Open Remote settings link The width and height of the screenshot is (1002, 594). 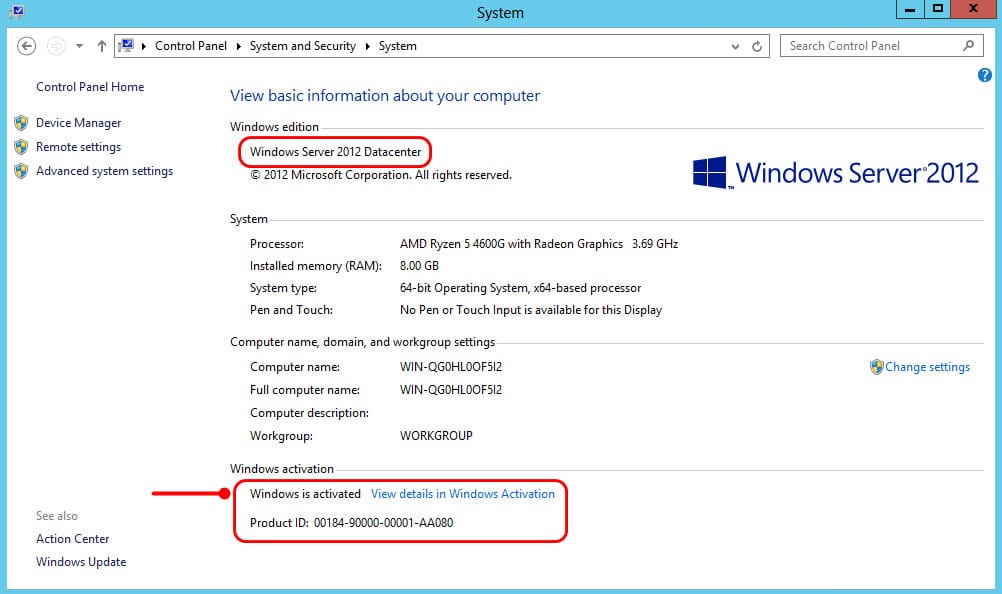pos(78,147)
